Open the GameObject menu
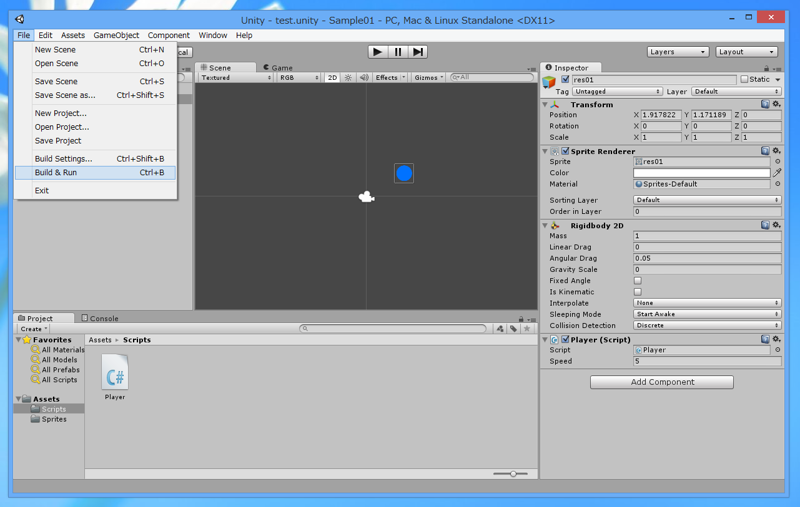Image resolution: width=800 pixels, height=507 pixels. click(116, 35)
